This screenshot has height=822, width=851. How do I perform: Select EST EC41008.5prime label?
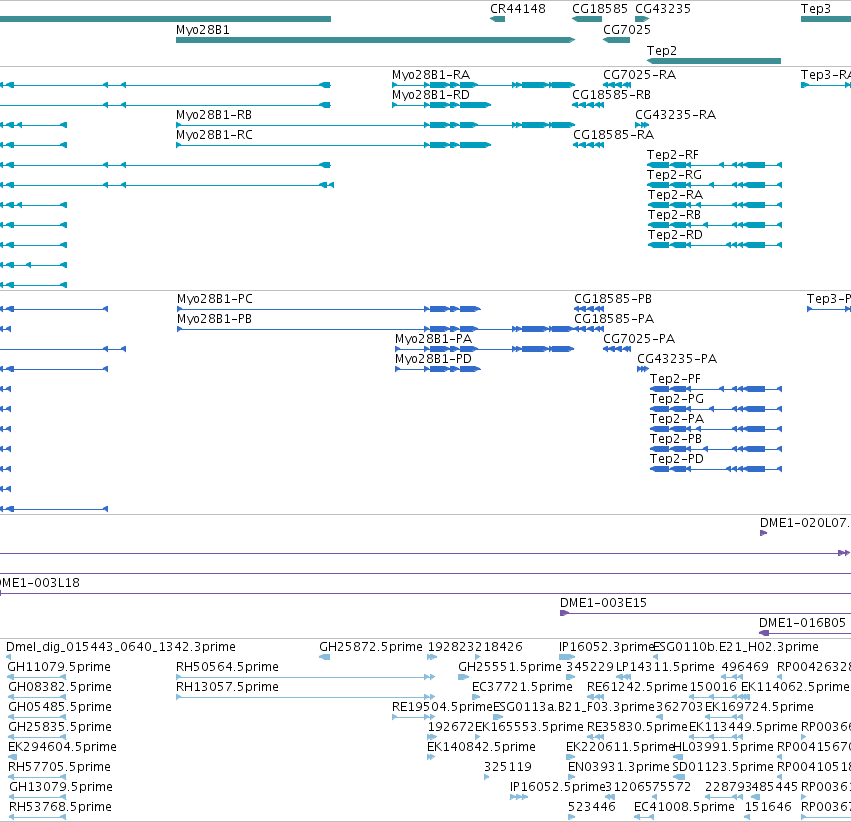pyautogui.click(x=684, y=807)
